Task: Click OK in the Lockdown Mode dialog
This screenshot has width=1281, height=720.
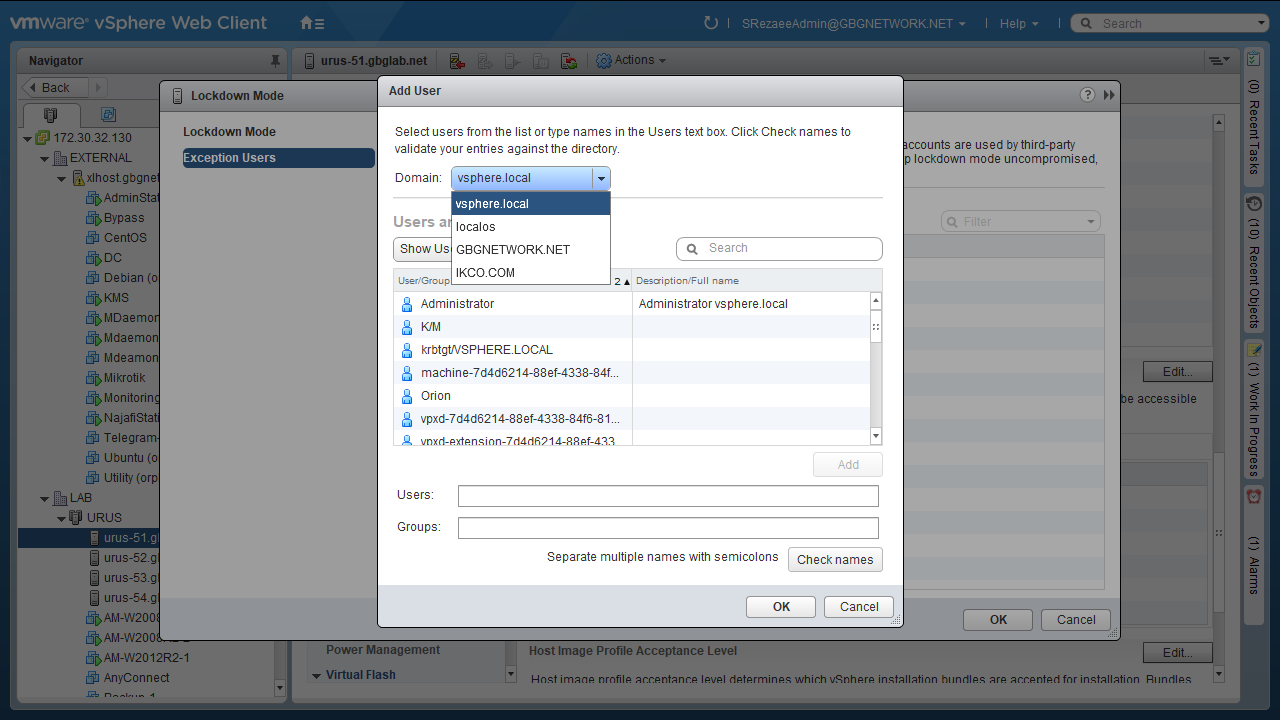Action: (x=998, y=620)
